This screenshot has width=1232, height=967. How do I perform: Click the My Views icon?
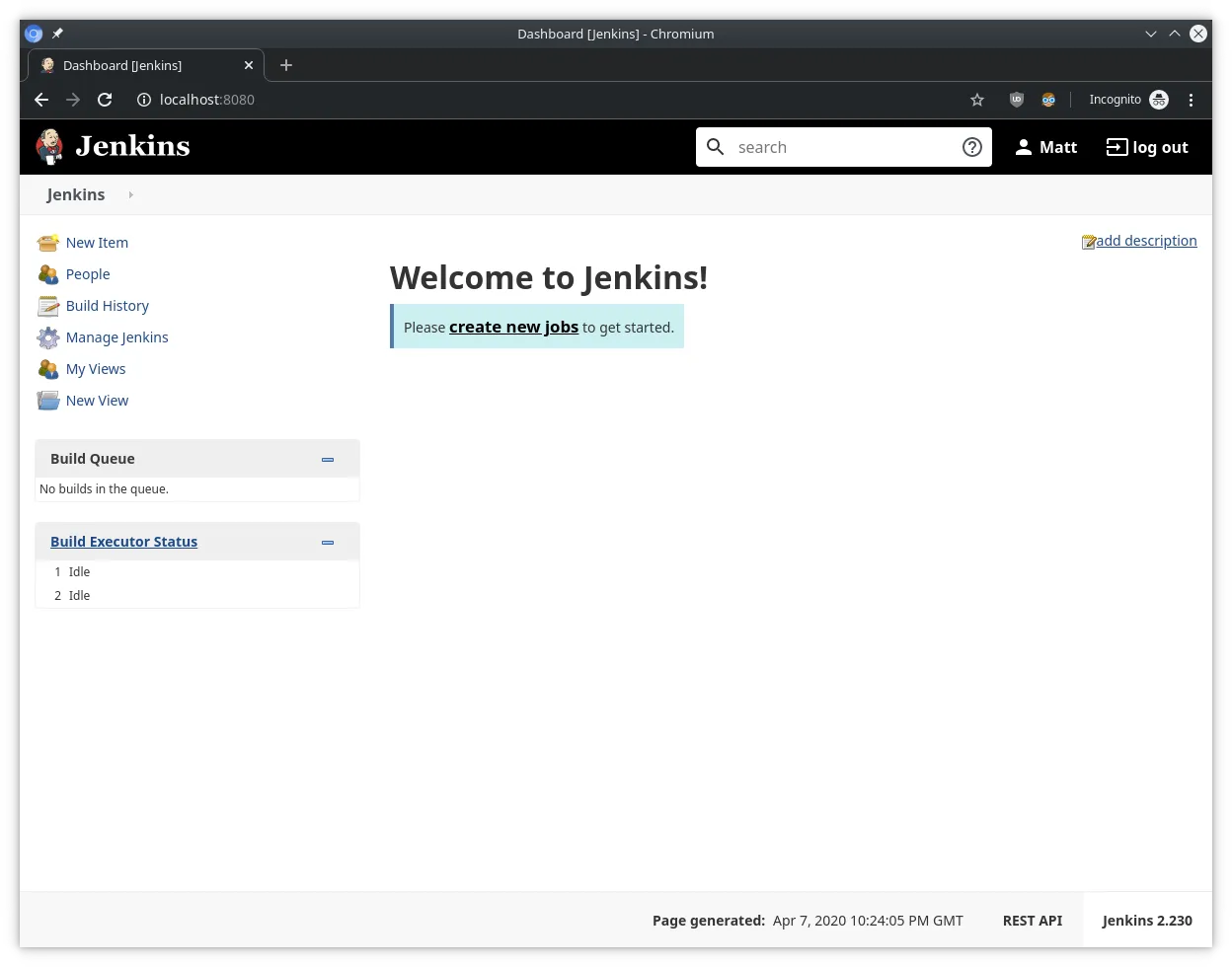(x=48, y=368)
